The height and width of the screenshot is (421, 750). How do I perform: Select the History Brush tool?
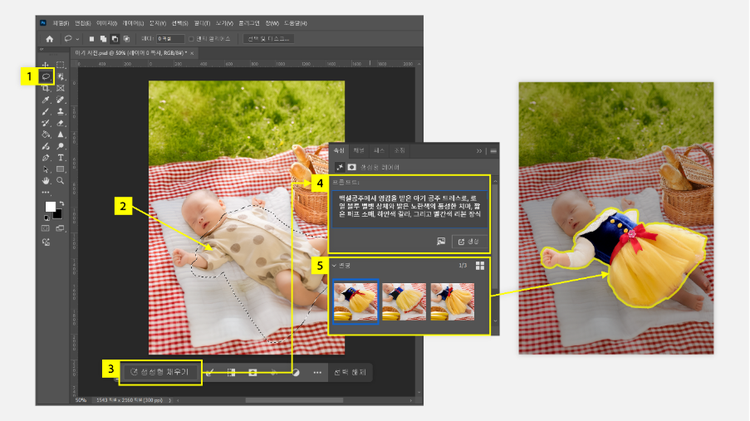[x=45, y=123]
